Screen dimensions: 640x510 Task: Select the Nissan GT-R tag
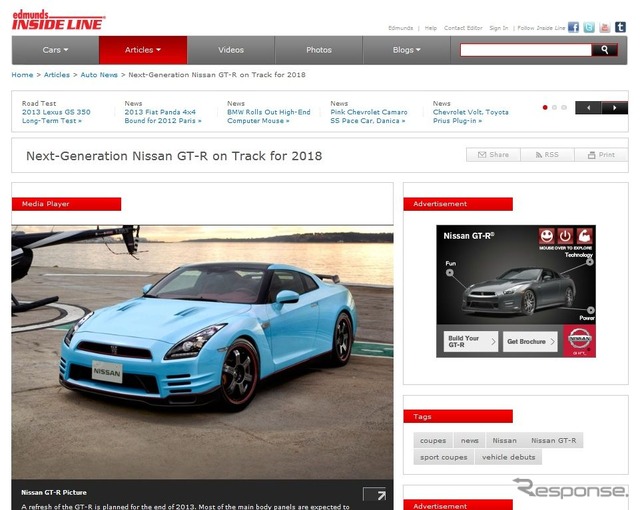tap(553, 440)
